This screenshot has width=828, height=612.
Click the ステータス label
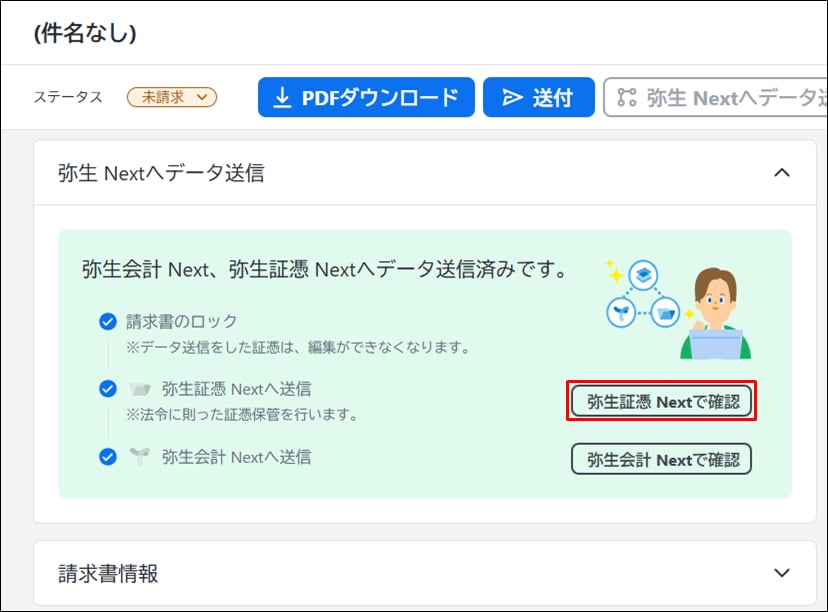(x=68, y=97)
